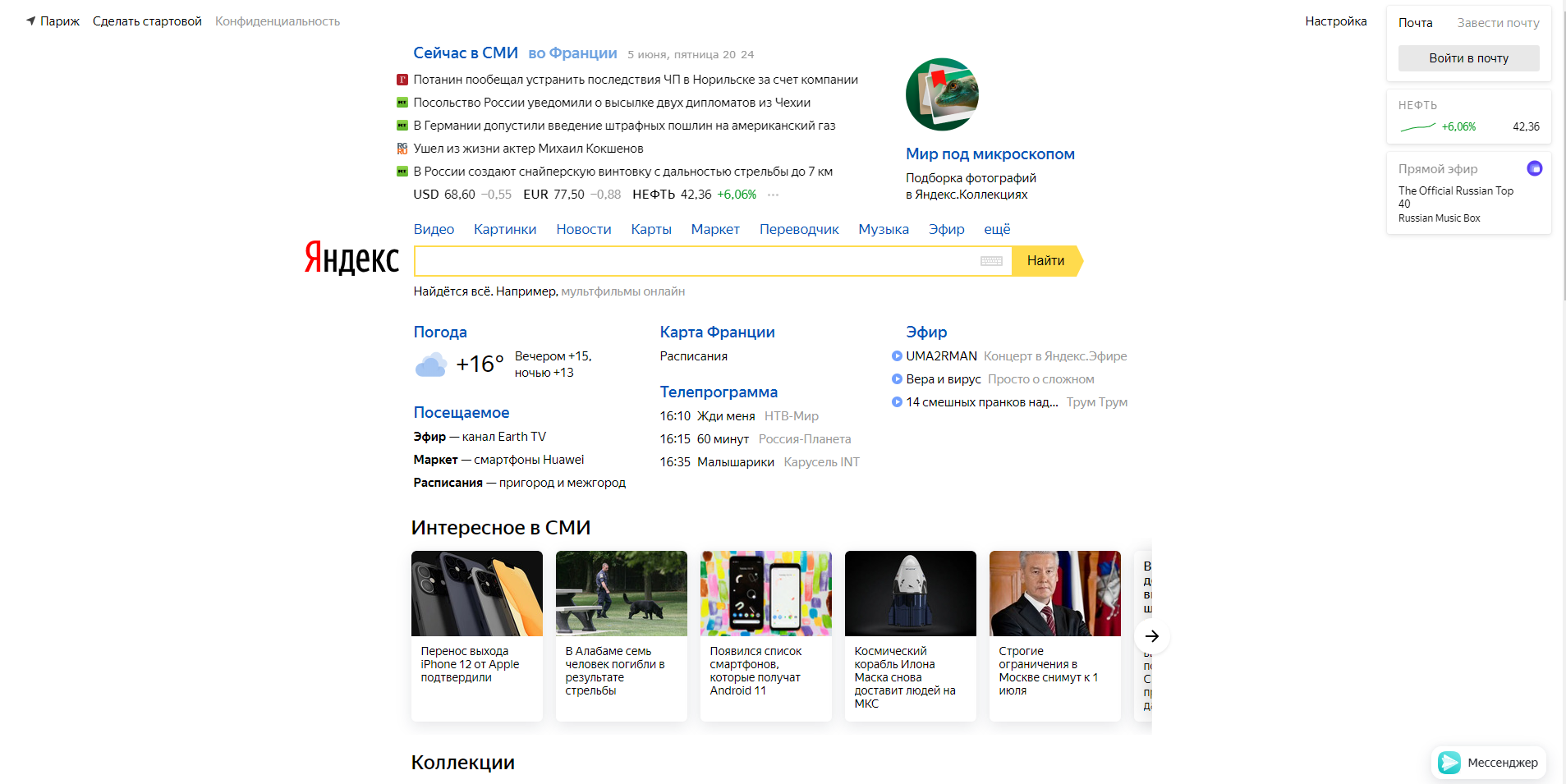Click the location arrow icon beside Париж
Image resolution: width=1566 pixels, height=784 pixels.
coord(31,21)
